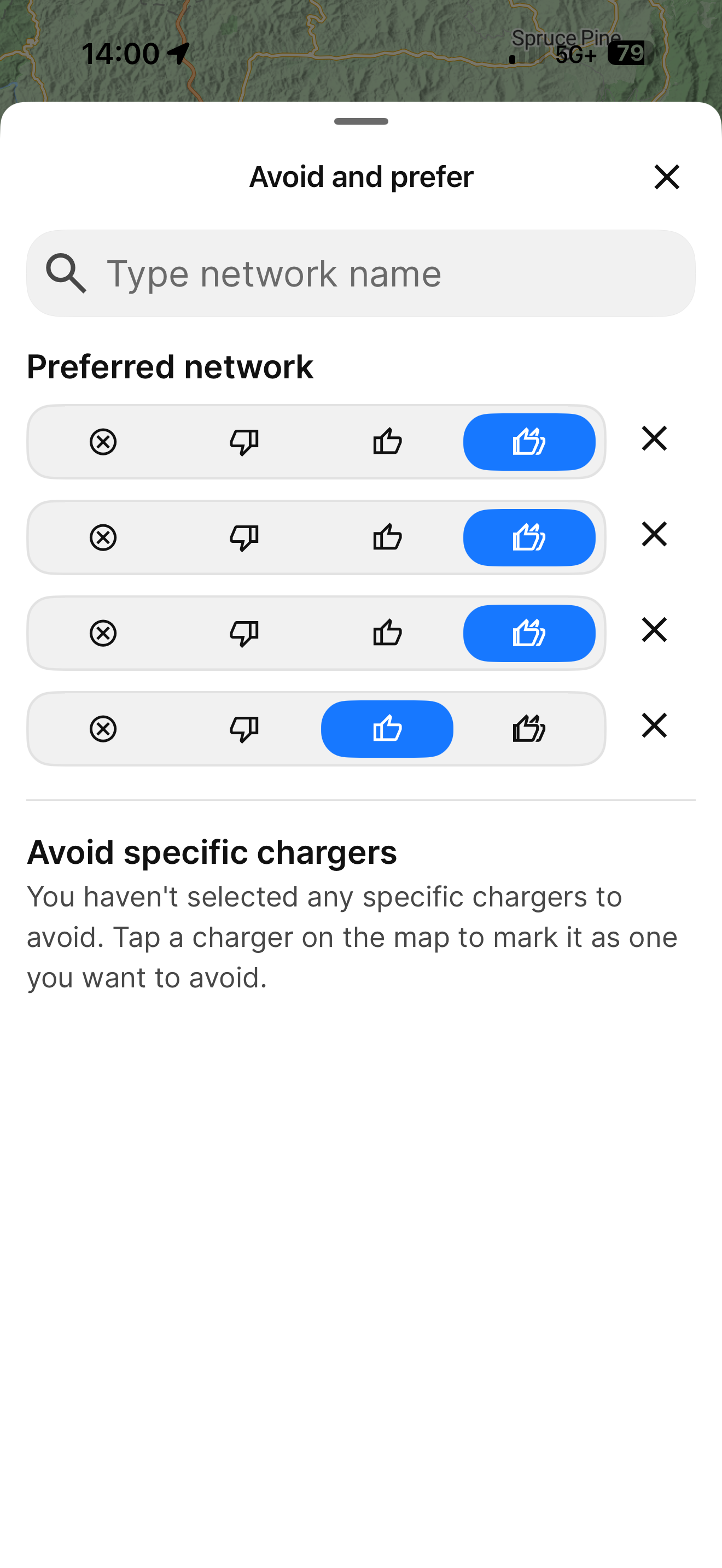The image size is (722, 1568).
Task: Tap the Type network name search field
Action: [361, 273]
